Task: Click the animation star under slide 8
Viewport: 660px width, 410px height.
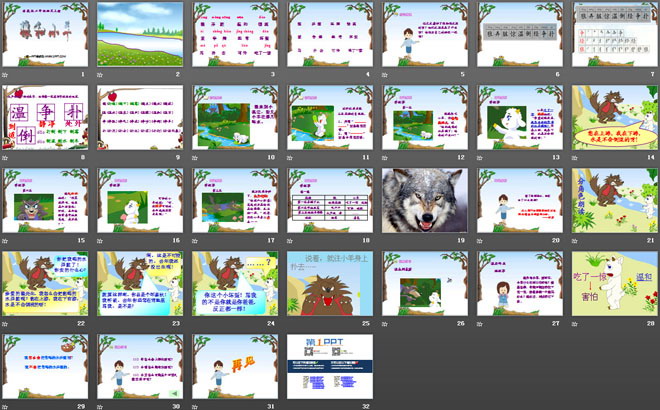Action: (5, 158)
